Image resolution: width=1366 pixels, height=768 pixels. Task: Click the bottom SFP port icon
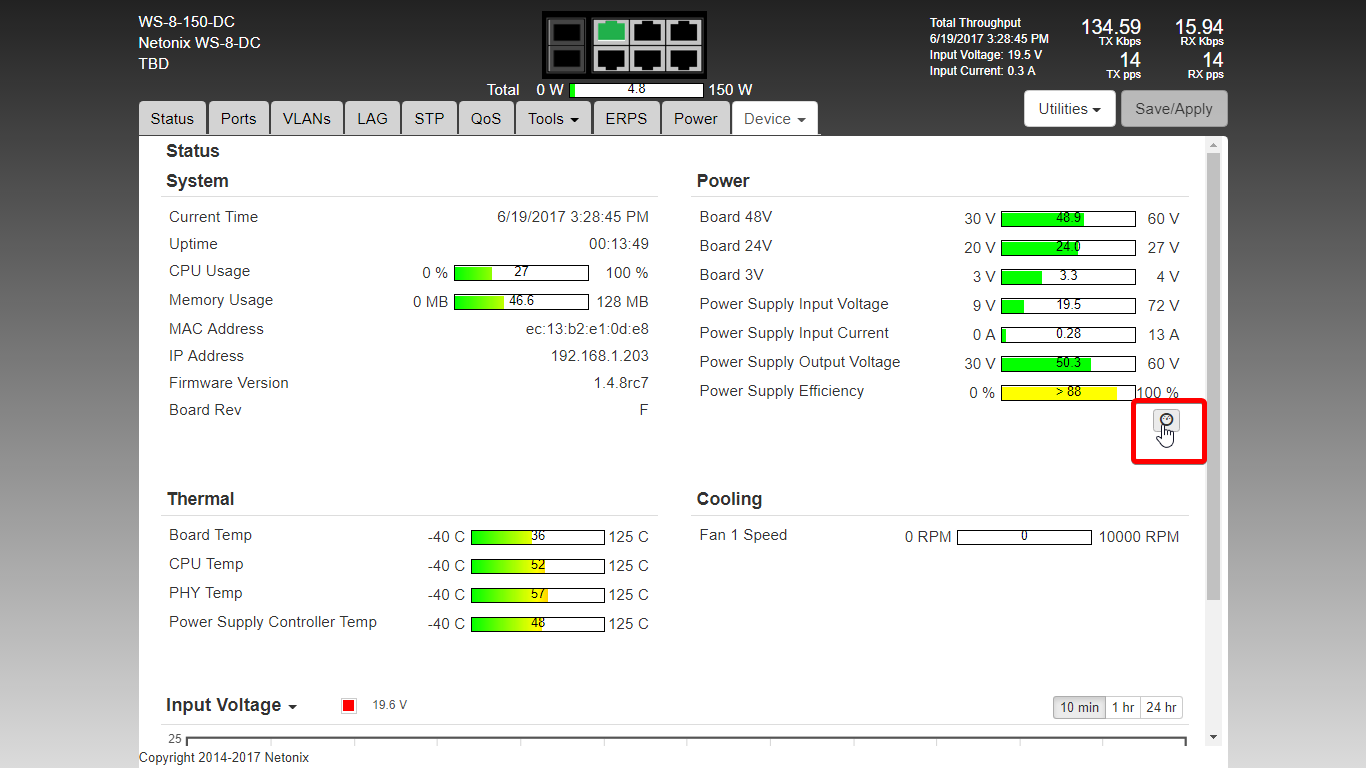(566, 59)
